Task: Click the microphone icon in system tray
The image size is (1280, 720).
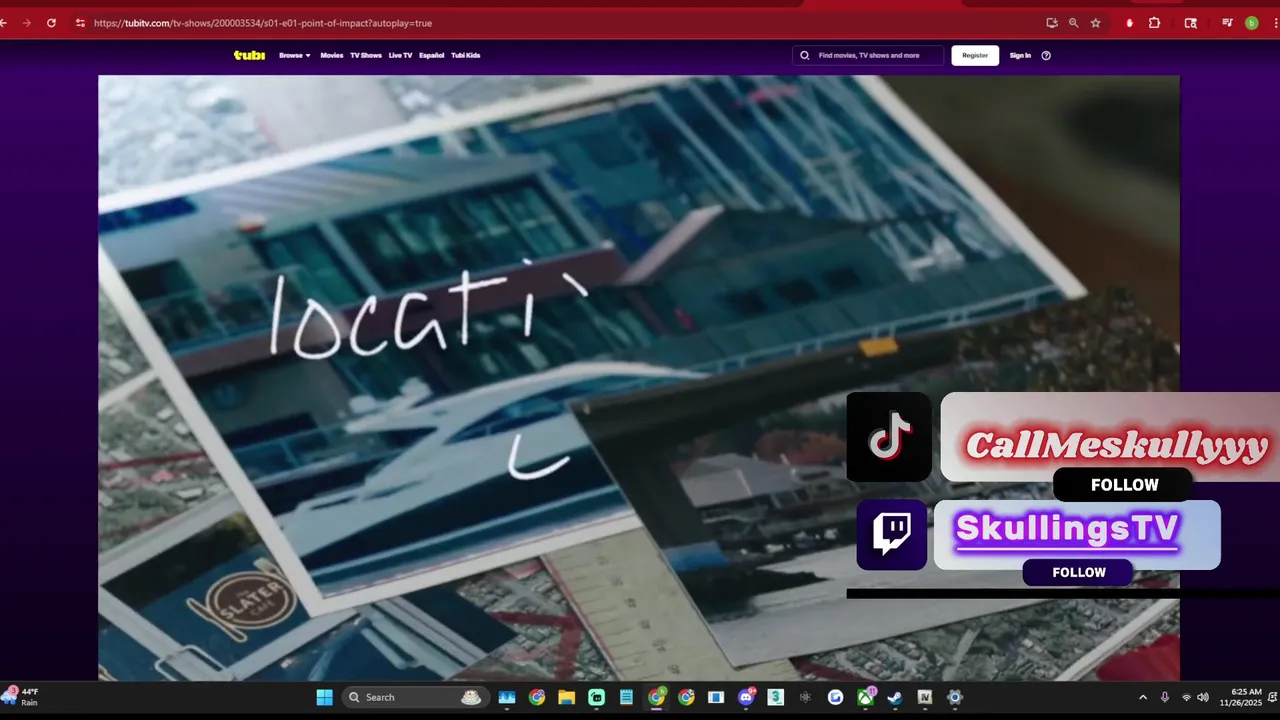Action: coord(1165,697)
